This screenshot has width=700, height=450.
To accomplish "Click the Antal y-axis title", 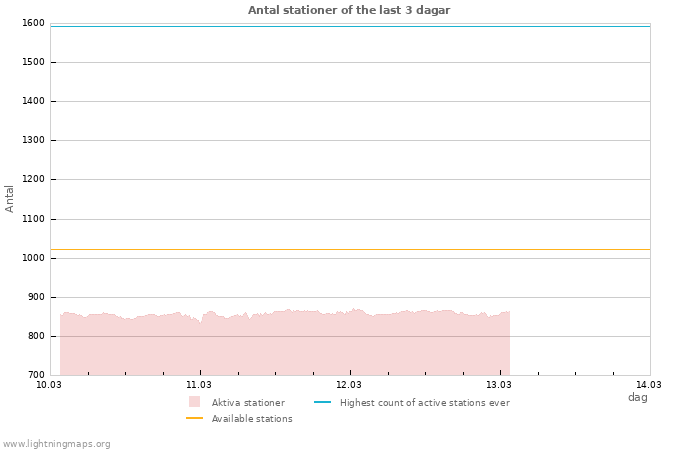I will [10, 198].
